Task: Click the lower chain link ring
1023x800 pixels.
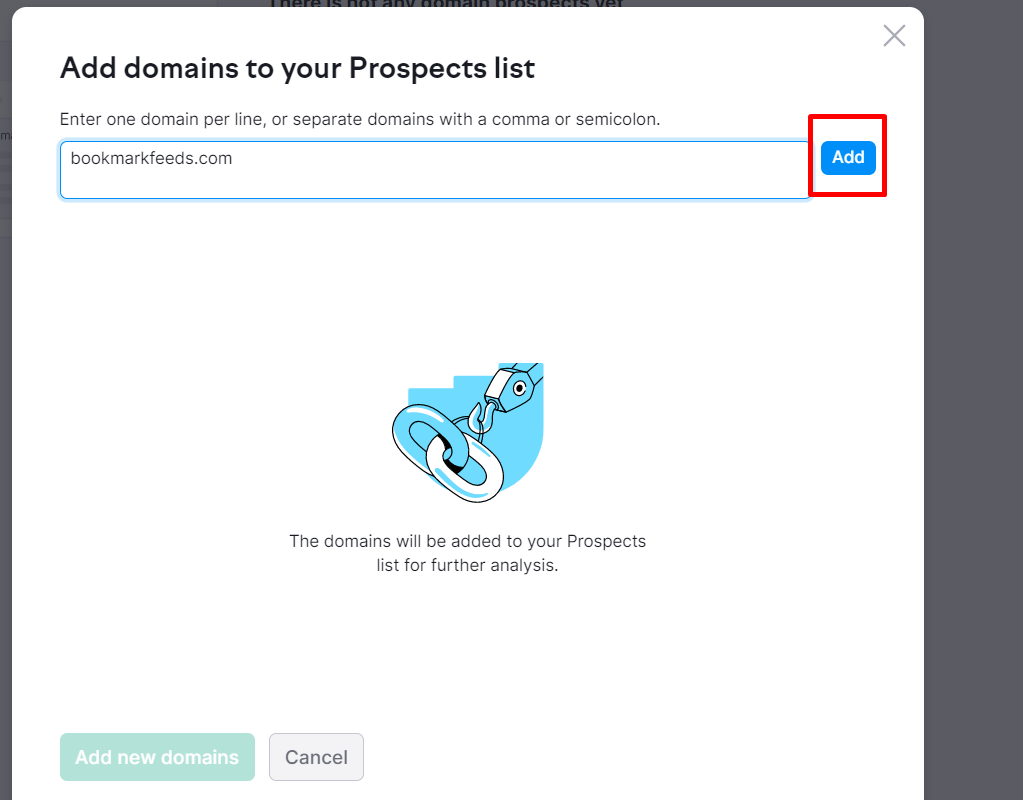Action: [x=466, y=468]
